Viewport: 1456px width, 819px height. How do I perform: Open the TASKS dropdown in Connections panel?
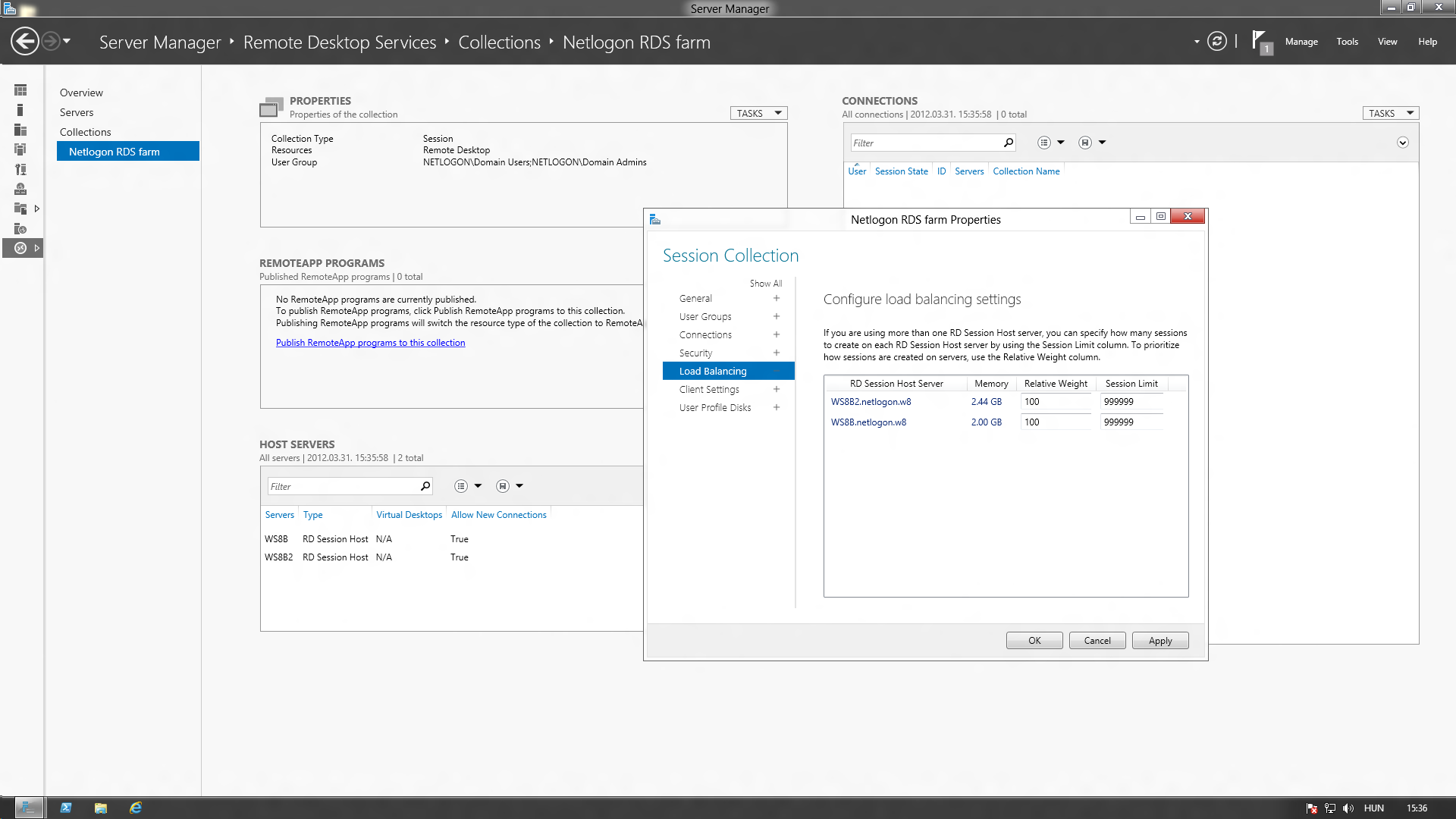(1391, 113)
